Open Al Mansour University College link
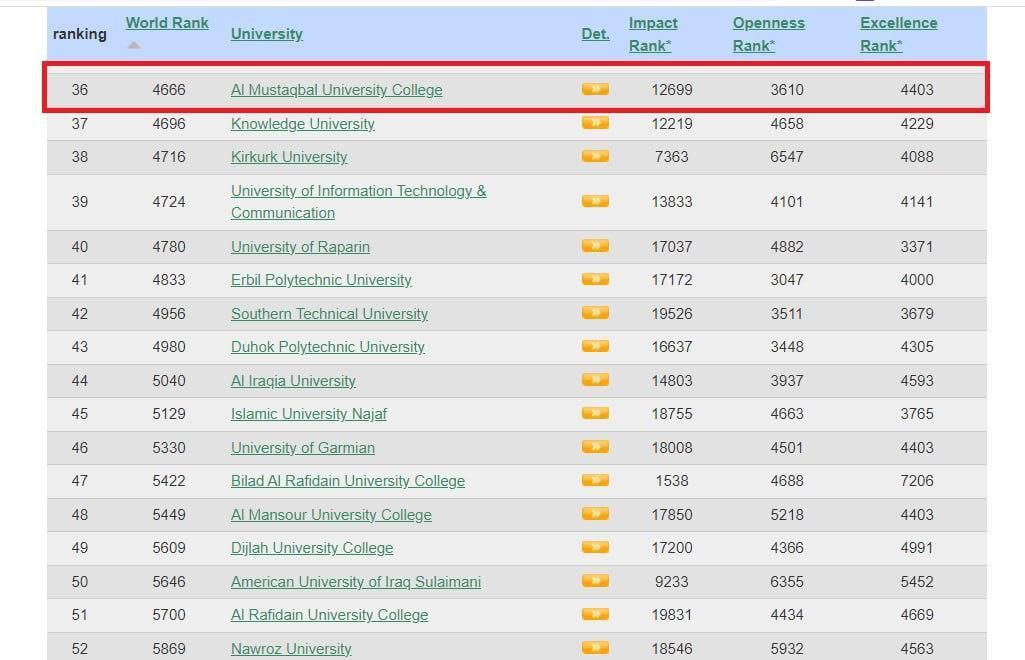Viewport: 1025px width, 660px height. 331,516
